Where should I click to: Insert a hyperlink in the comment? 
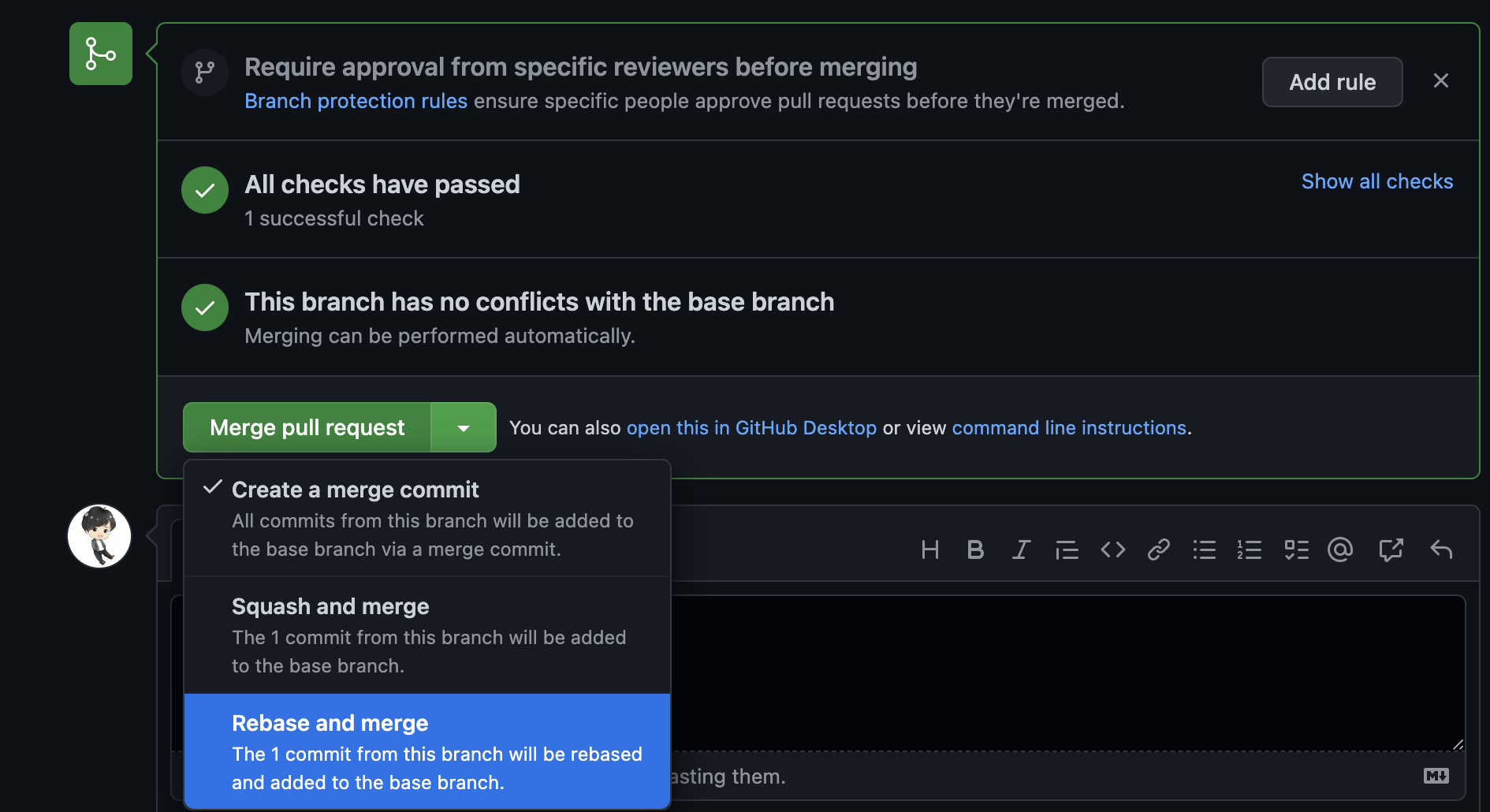[x=1157, y=549]
